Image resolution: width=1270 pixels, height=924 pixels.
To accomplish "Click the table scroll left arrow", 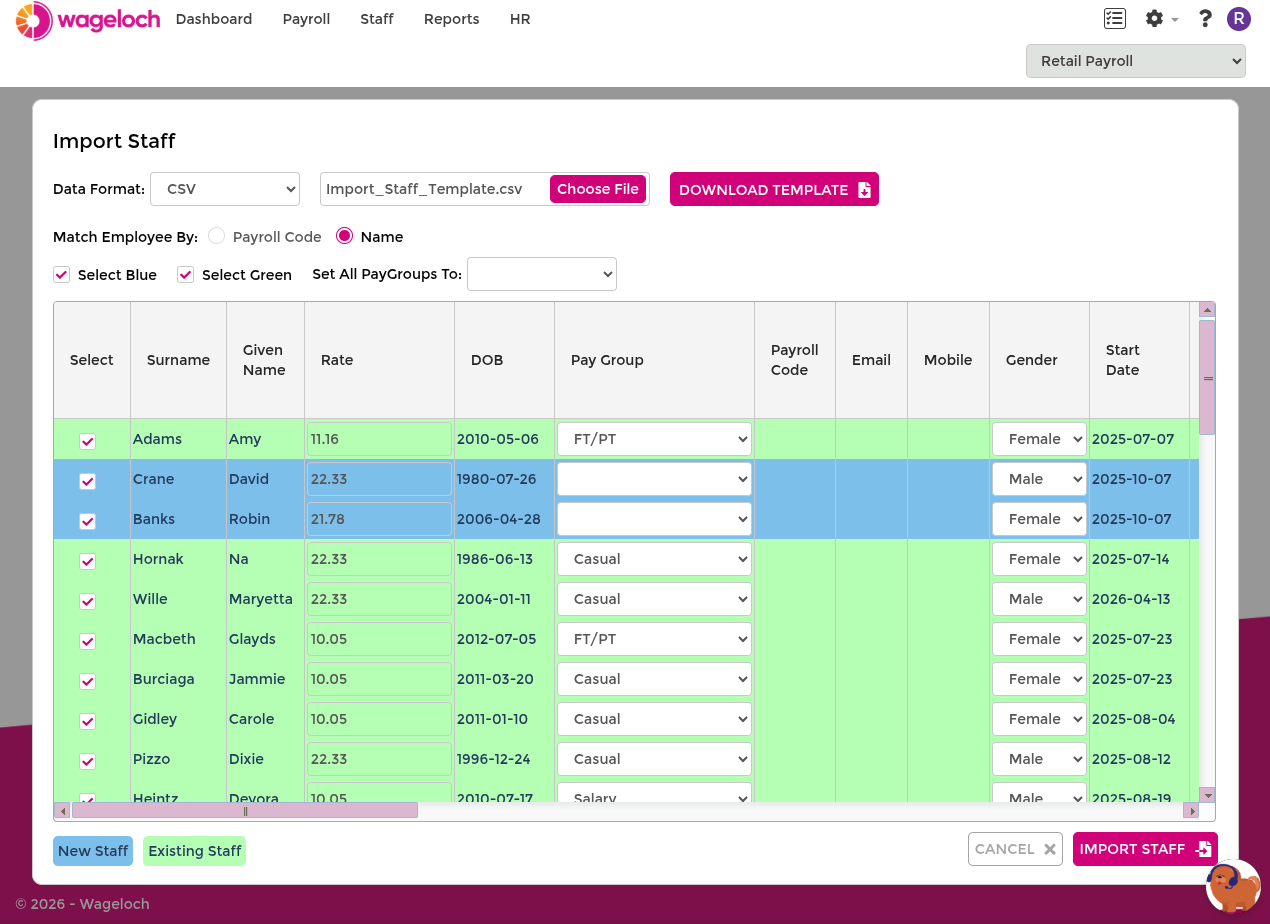I will [62, 811].
